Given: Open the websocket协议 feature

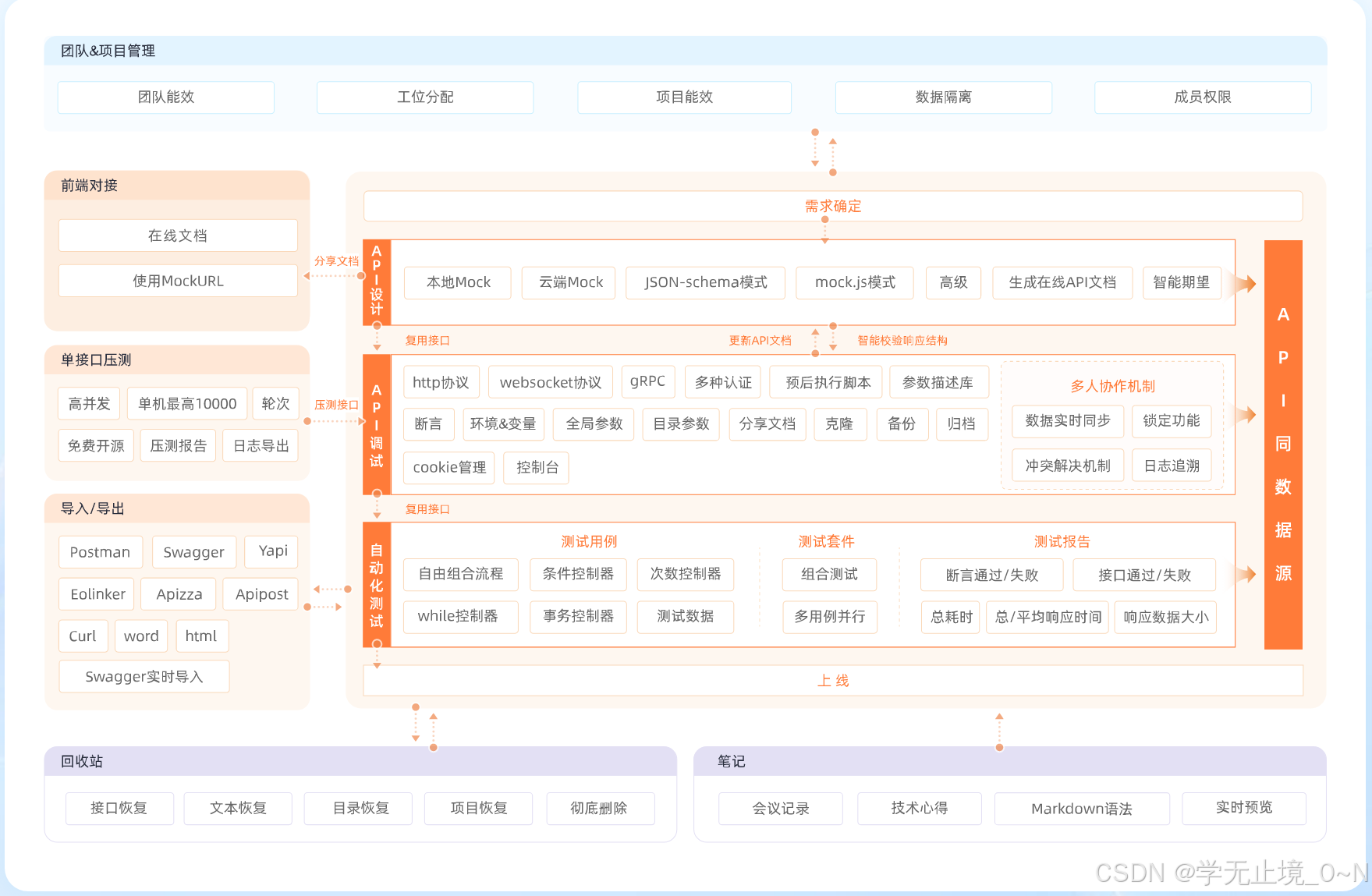Looking at the screenshot, I should [550, 381].
